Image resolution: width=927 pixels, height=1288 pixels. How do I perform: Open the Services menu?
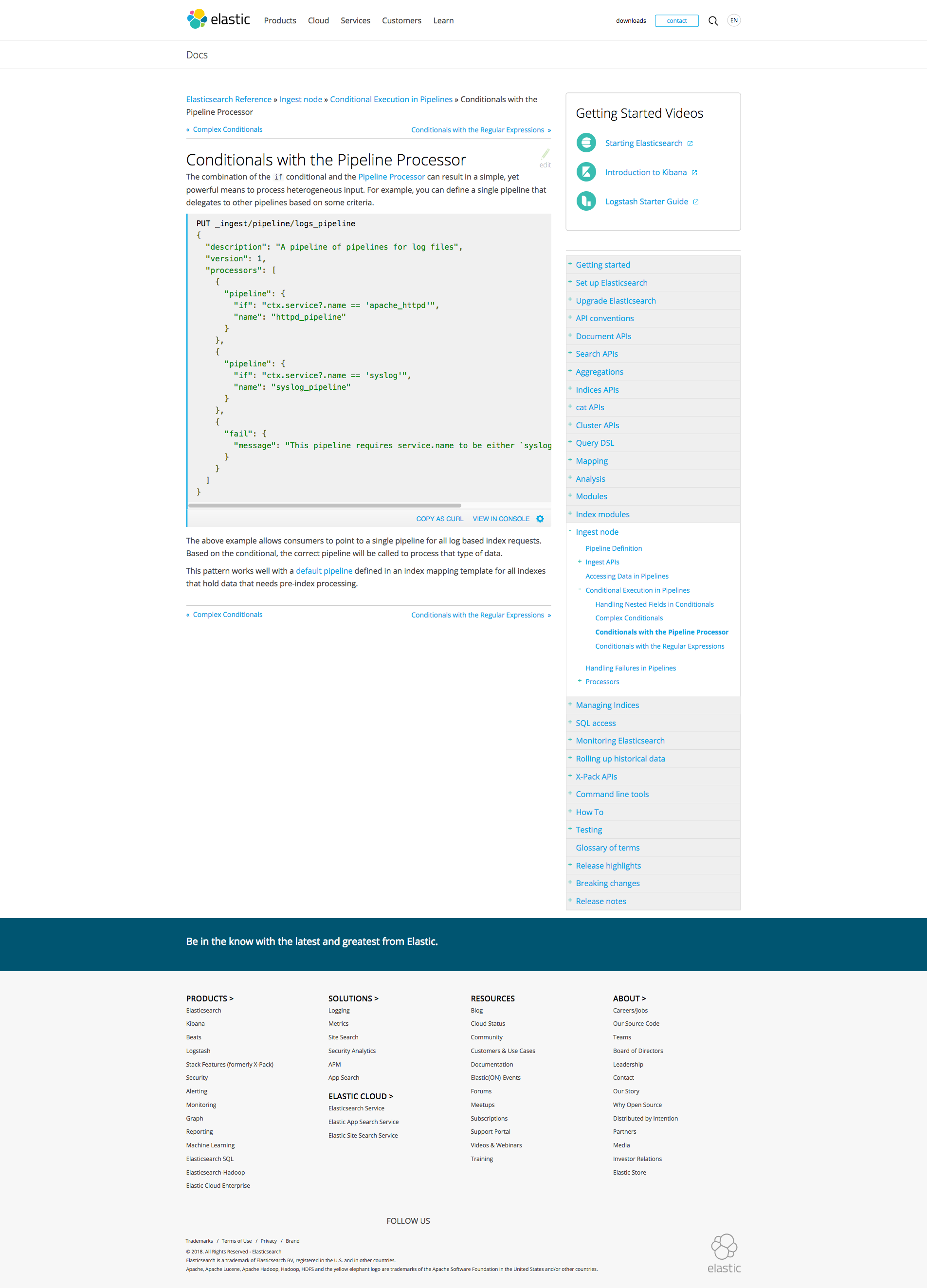tap(355, 20)
